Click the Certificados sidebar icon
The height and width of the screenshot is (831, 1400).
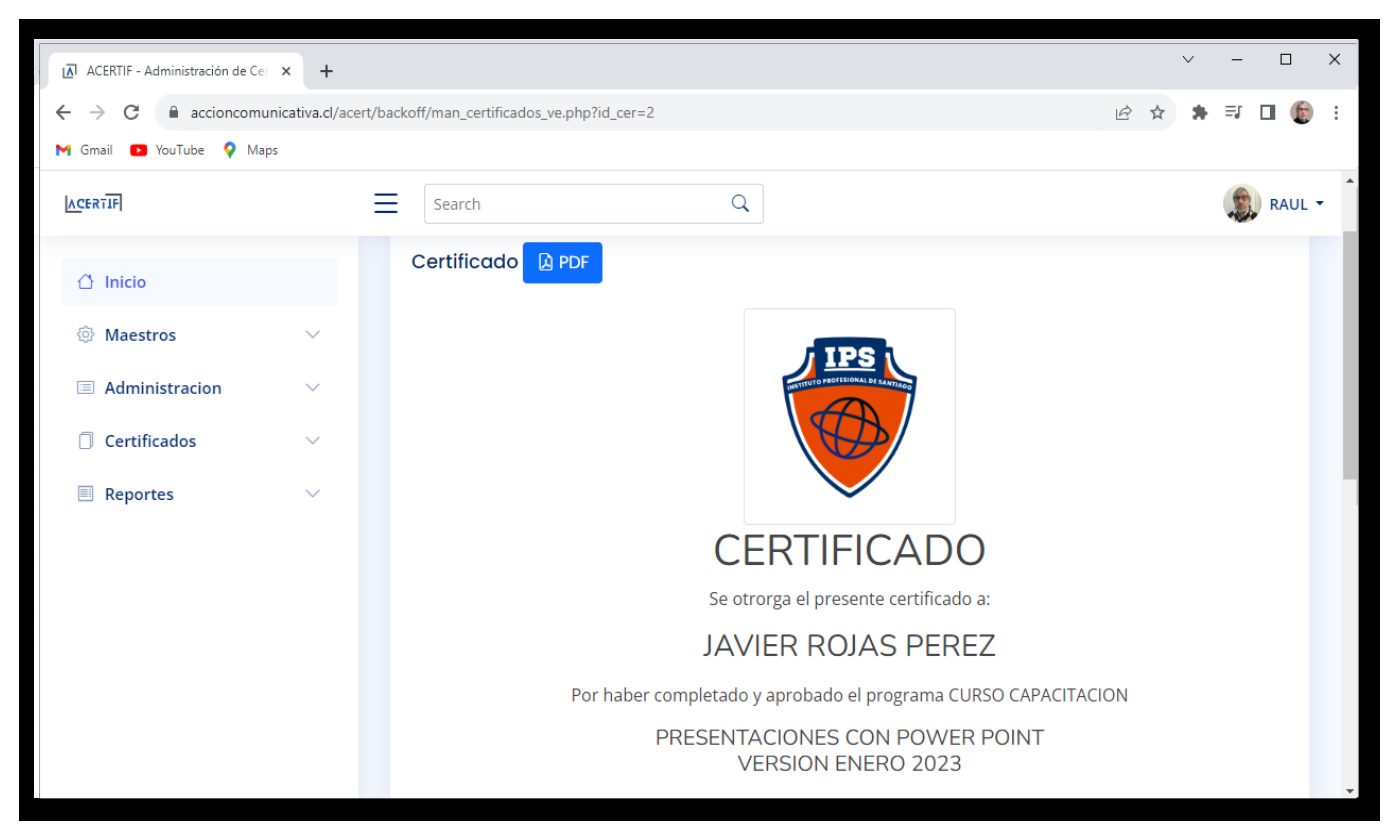click(86, 441)
